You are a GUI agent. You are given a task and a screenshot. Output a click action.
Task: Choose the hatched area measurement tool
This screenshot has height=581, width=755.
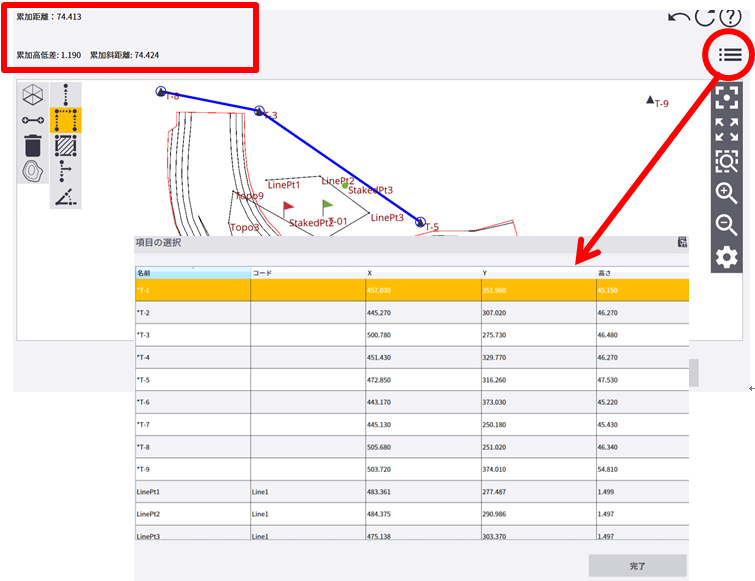click(x=66, y=146)
